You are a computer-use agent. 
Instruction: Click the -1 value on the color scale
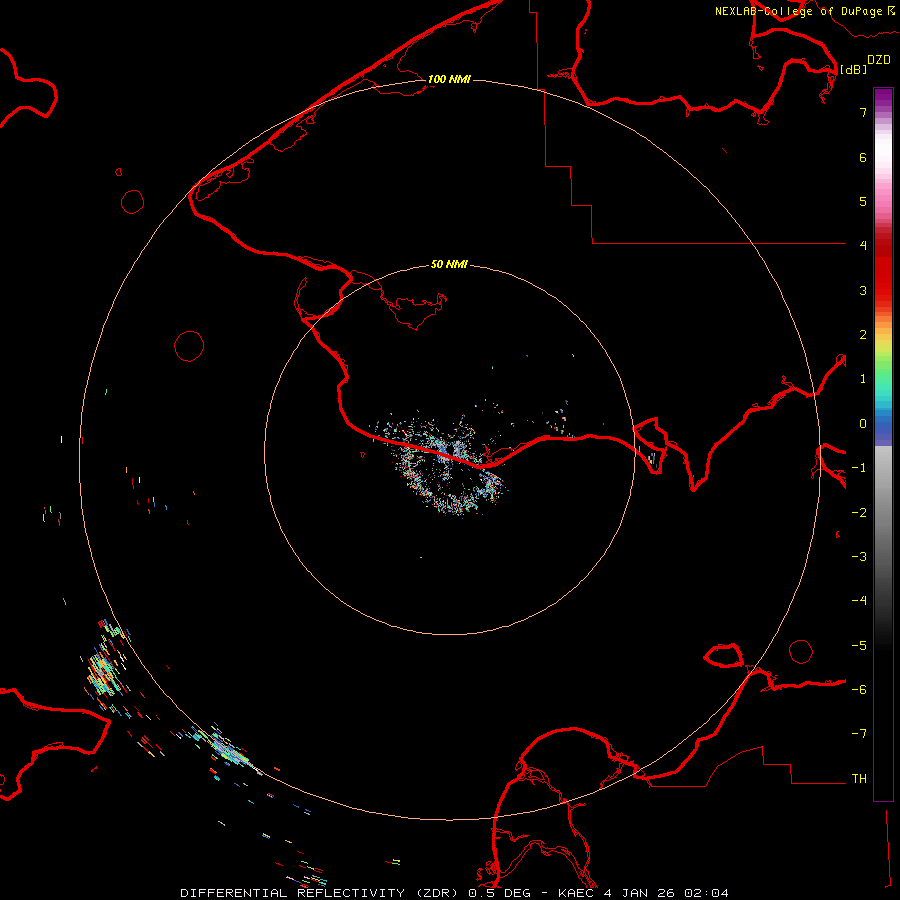click(x=859, y=468)
